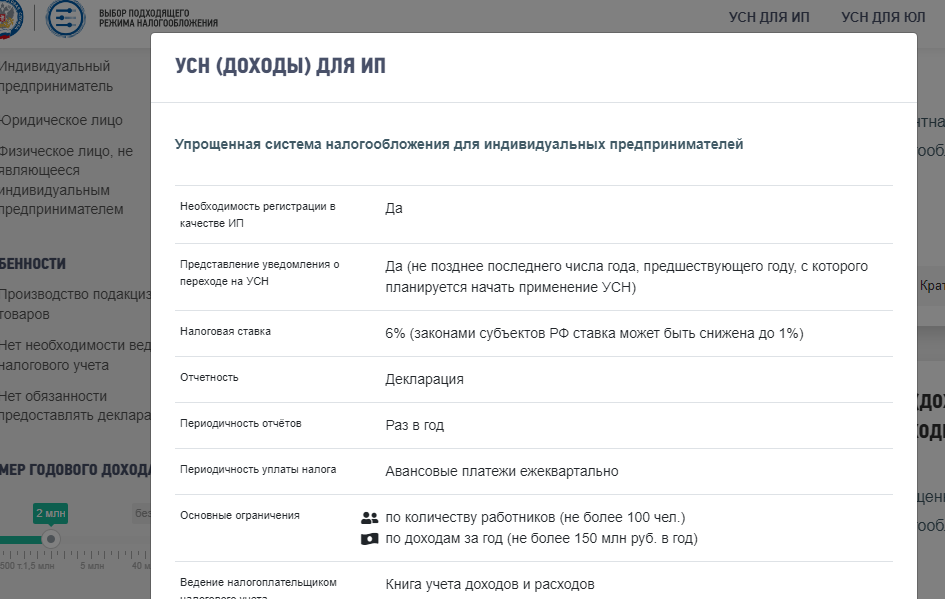This screenshot has height=599, width=945.
Task: Click the Federal Tax Service emblem
Action: point(10,19)
